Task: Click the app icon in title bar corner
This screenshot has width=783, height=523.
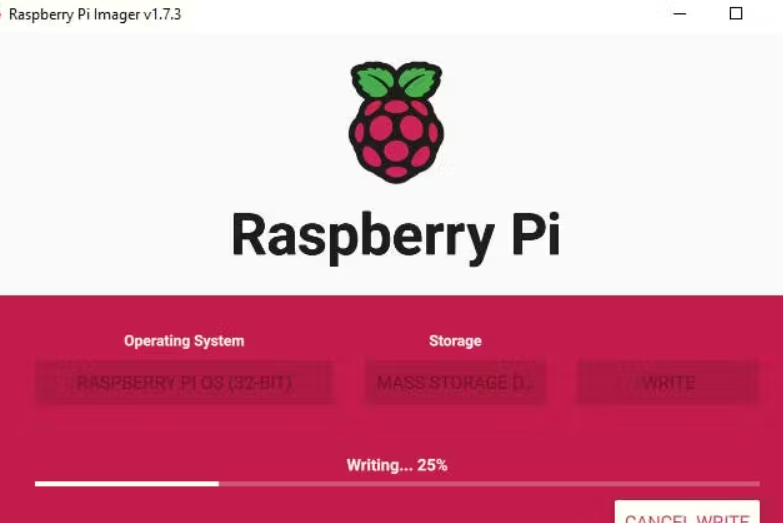Action: pyautogui.click(x=1, y=14)
